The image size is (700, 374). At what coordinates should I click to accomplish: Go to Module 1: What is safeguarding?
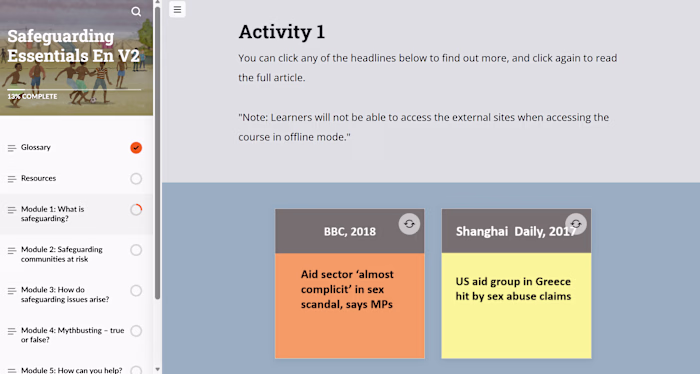(52, 214)
